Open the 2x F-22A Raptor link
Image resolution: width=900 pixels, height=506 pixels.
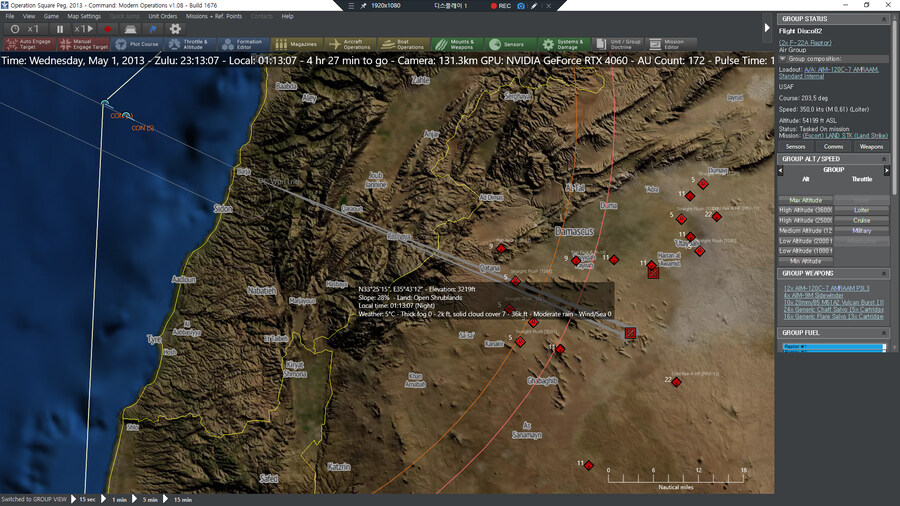click(x=805, y=42)
